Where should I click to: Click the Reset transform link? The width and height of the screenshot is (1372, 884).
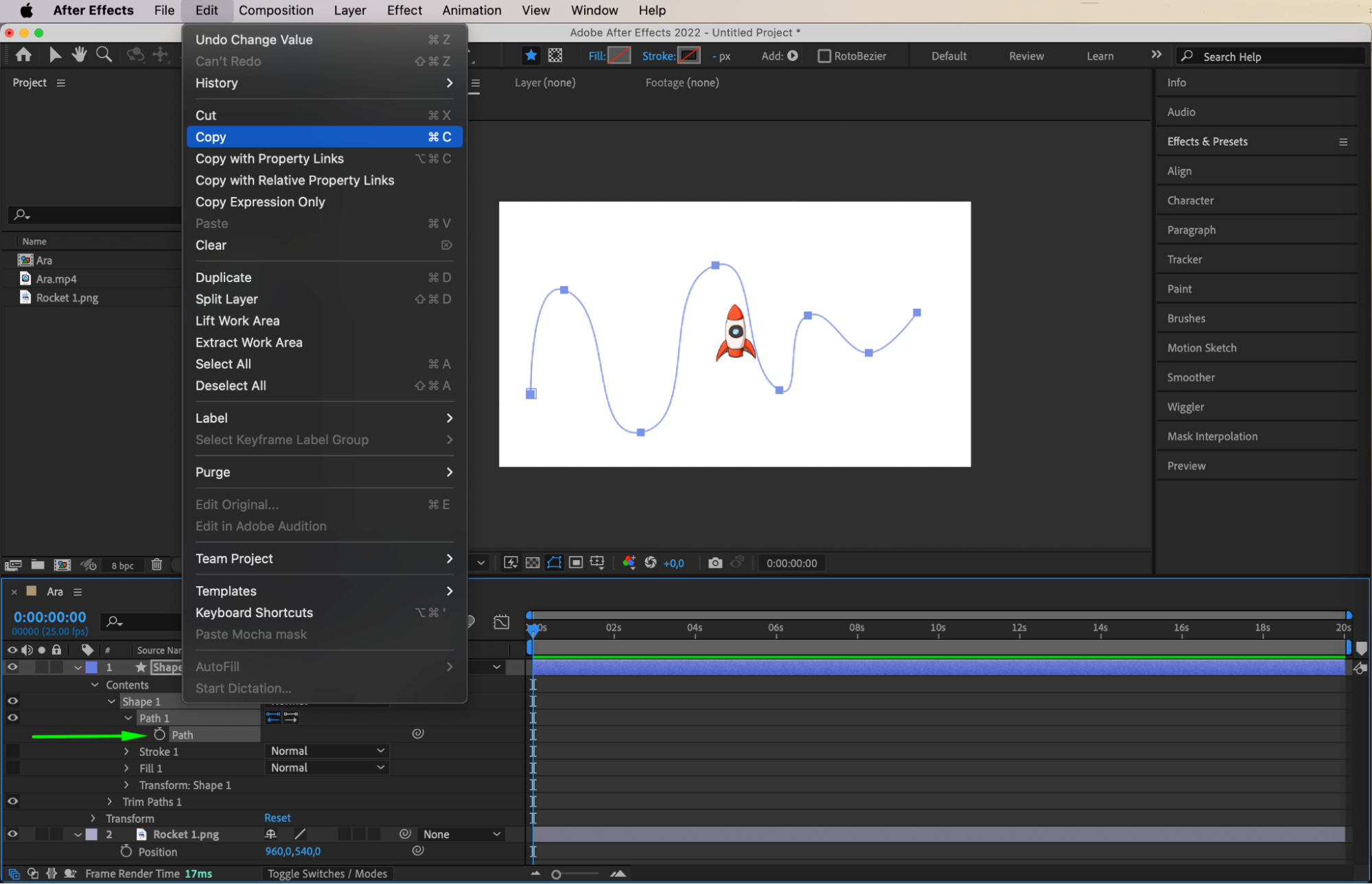coord(277,817)
